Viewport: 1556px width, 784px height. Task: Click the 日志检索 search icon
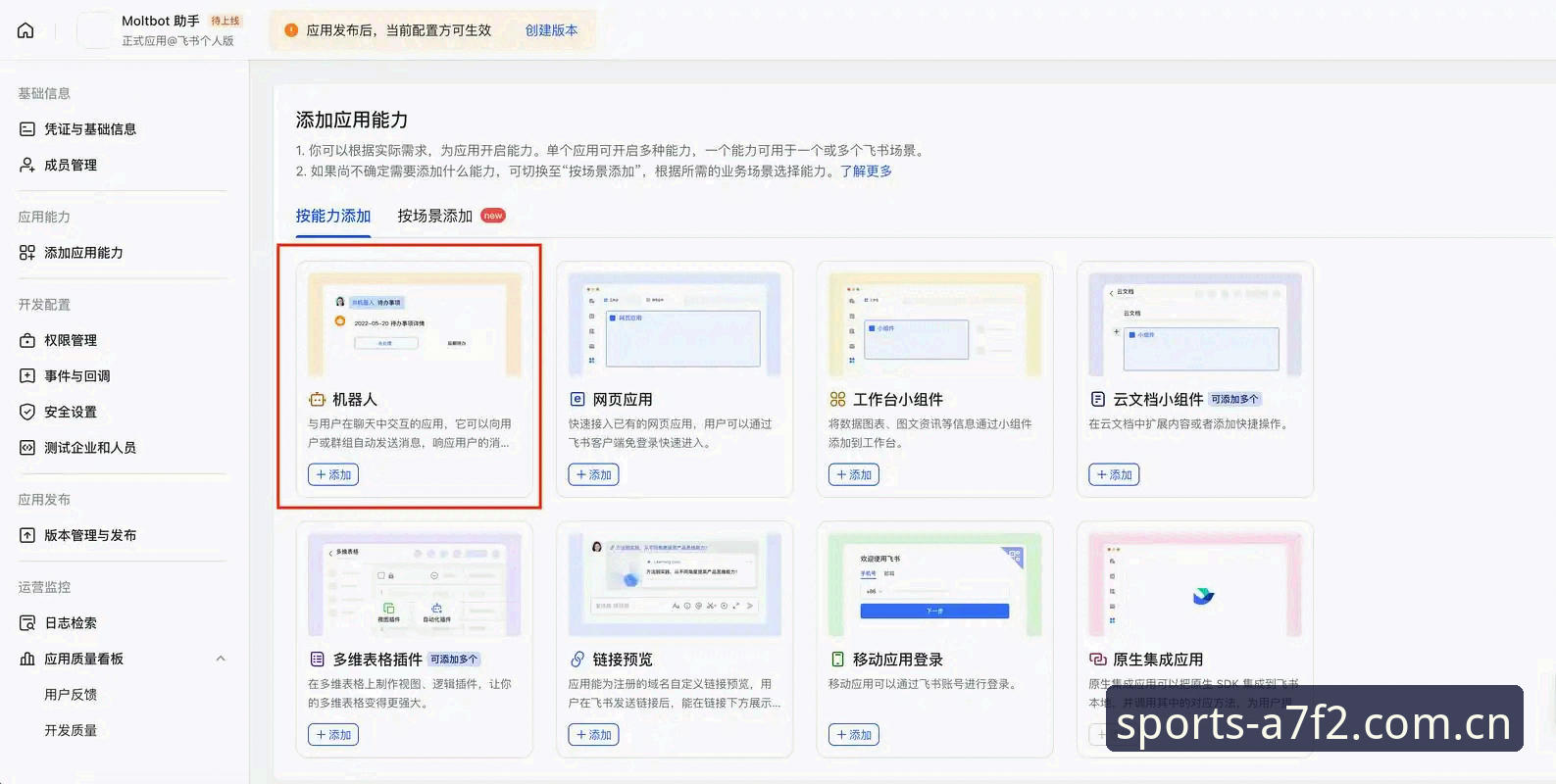point(27,623)
